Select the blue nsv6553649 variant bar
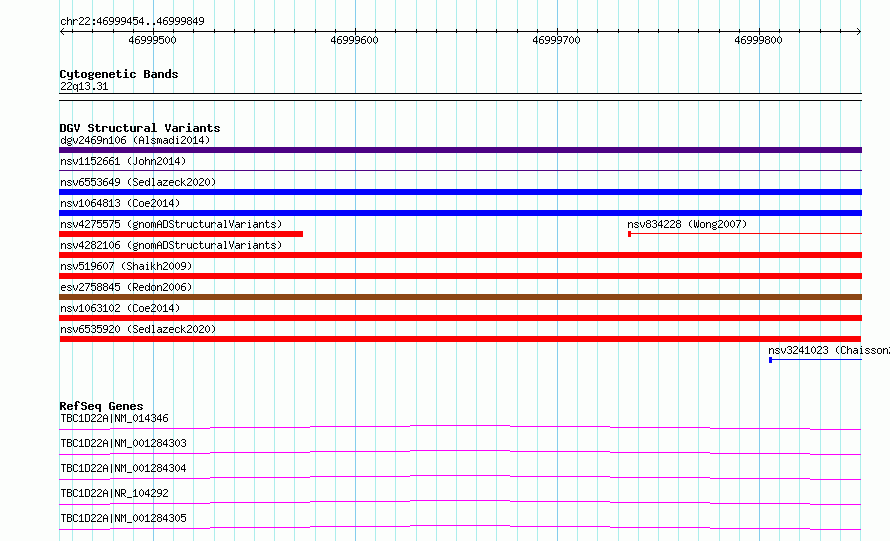Viewport: 890px width, 541px height. pyautogui.click(x=460, y=192)
